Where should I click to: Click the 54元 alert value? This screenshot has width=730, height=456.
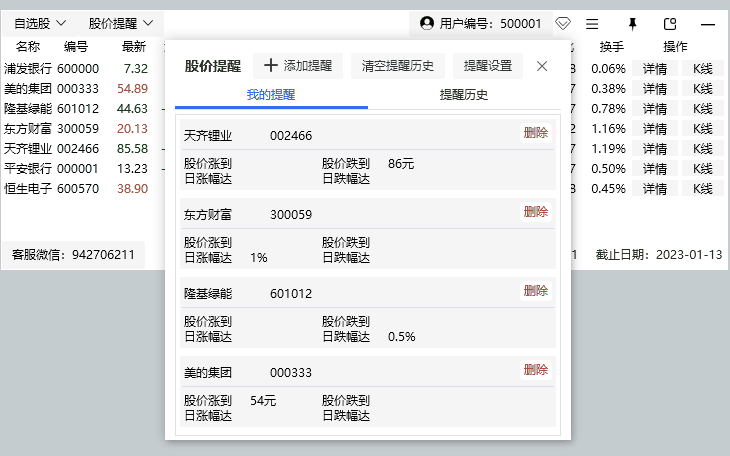click(x=263, y=401)
